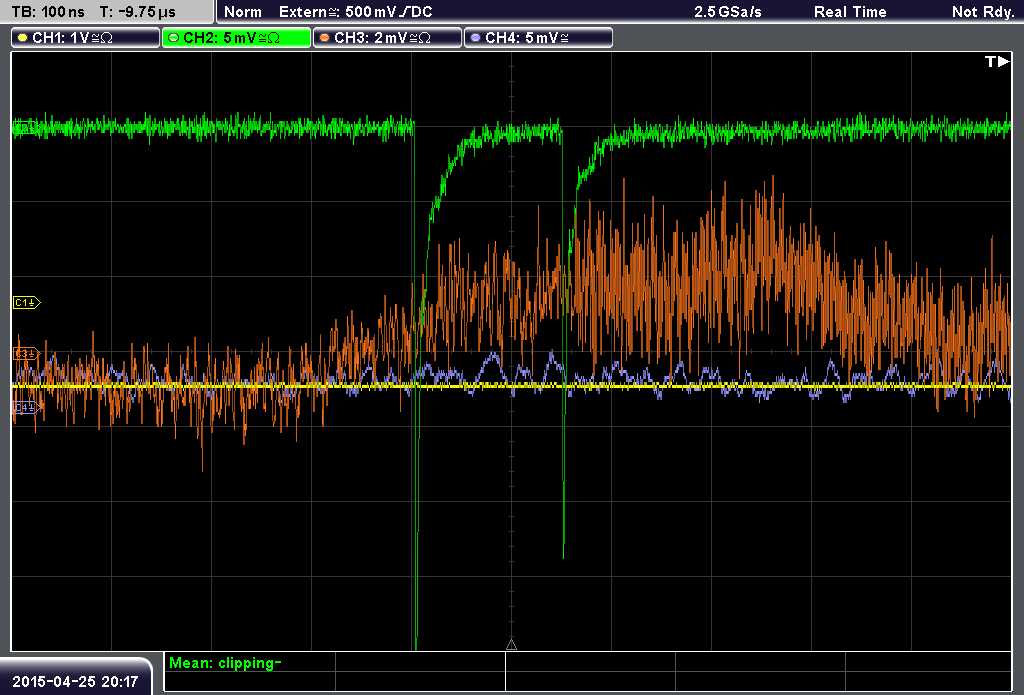This screenshot has height=695, width=1024.
Task: Click the Mean: clipping measurement readout
Action: coord(225,663)
